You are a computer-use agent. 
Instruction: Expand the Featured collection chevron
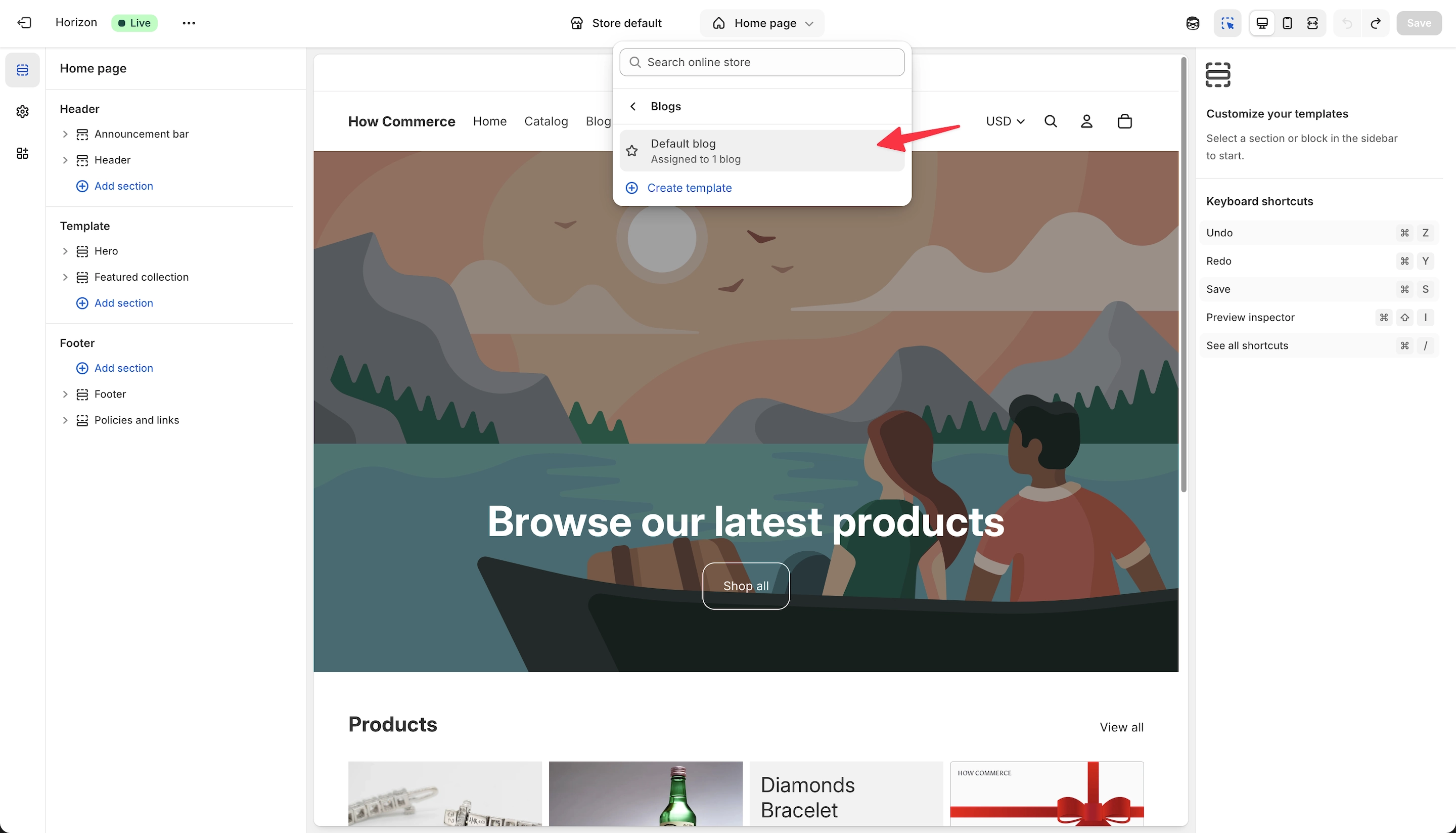(65, 277)
